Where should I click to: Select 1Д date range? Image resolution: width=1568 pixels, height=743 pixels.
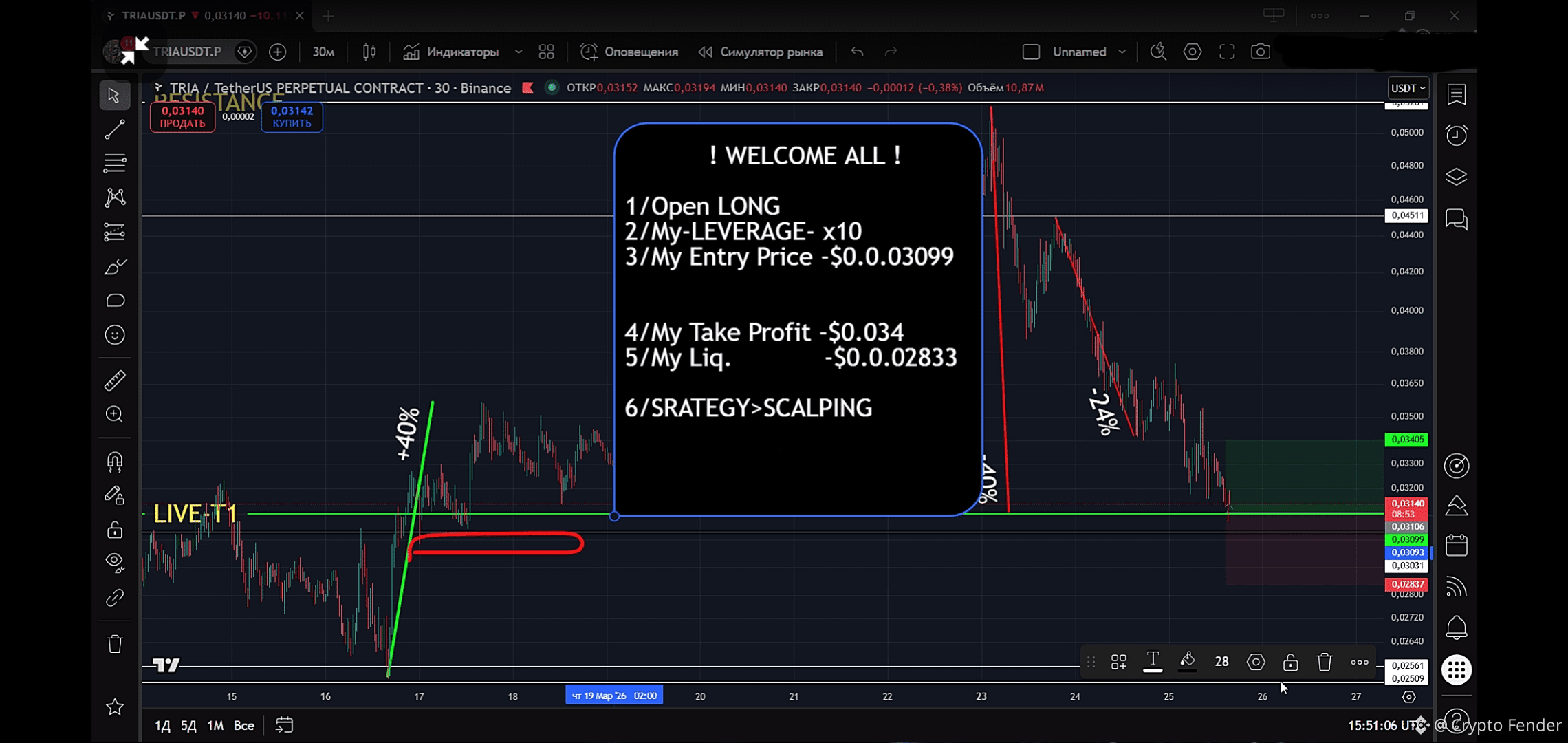click(x=162, y=725)
